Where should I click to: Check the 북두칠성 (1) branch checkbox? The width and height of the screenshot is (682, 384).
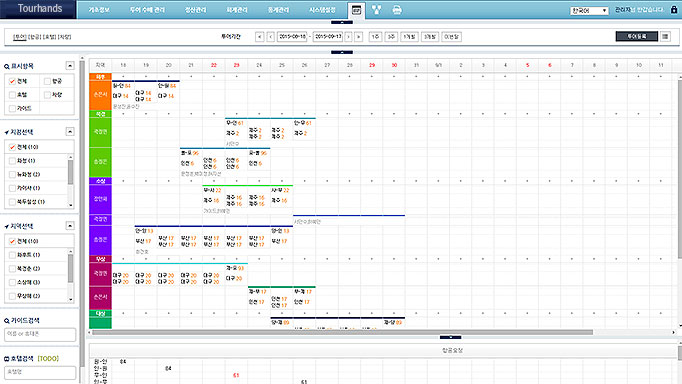(12, 202)
